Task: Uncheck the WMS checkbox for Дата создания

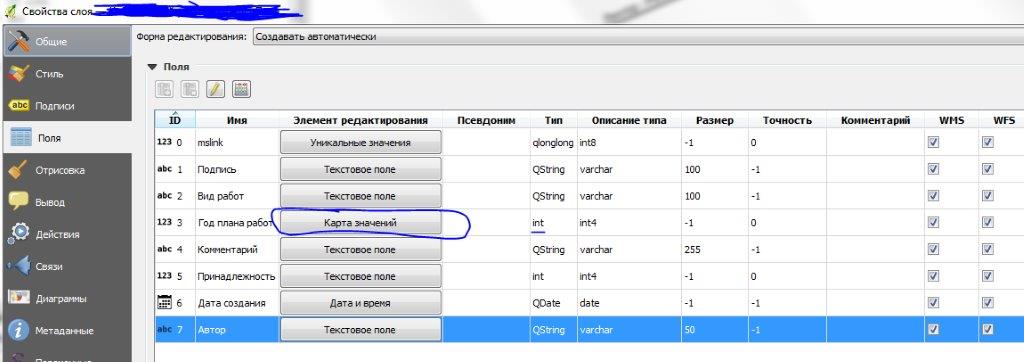Action: coord(933,303)
